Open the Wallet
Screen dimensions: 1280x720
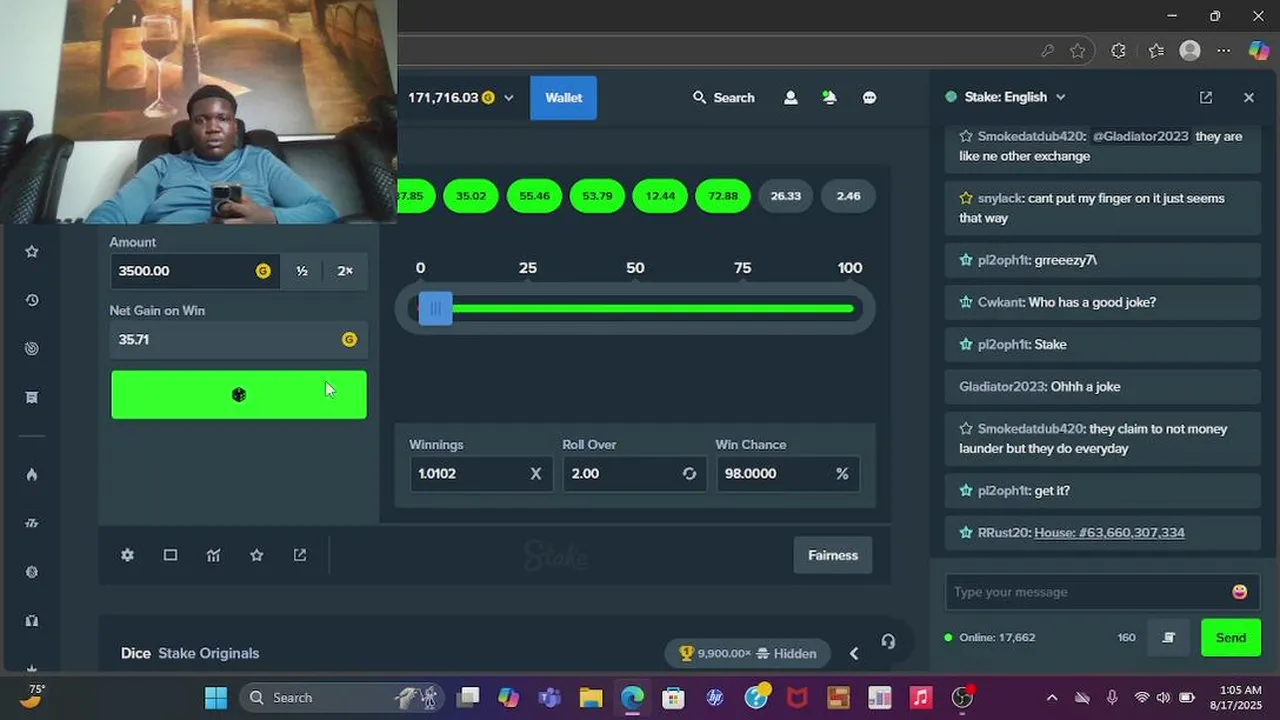pos(563,98)
